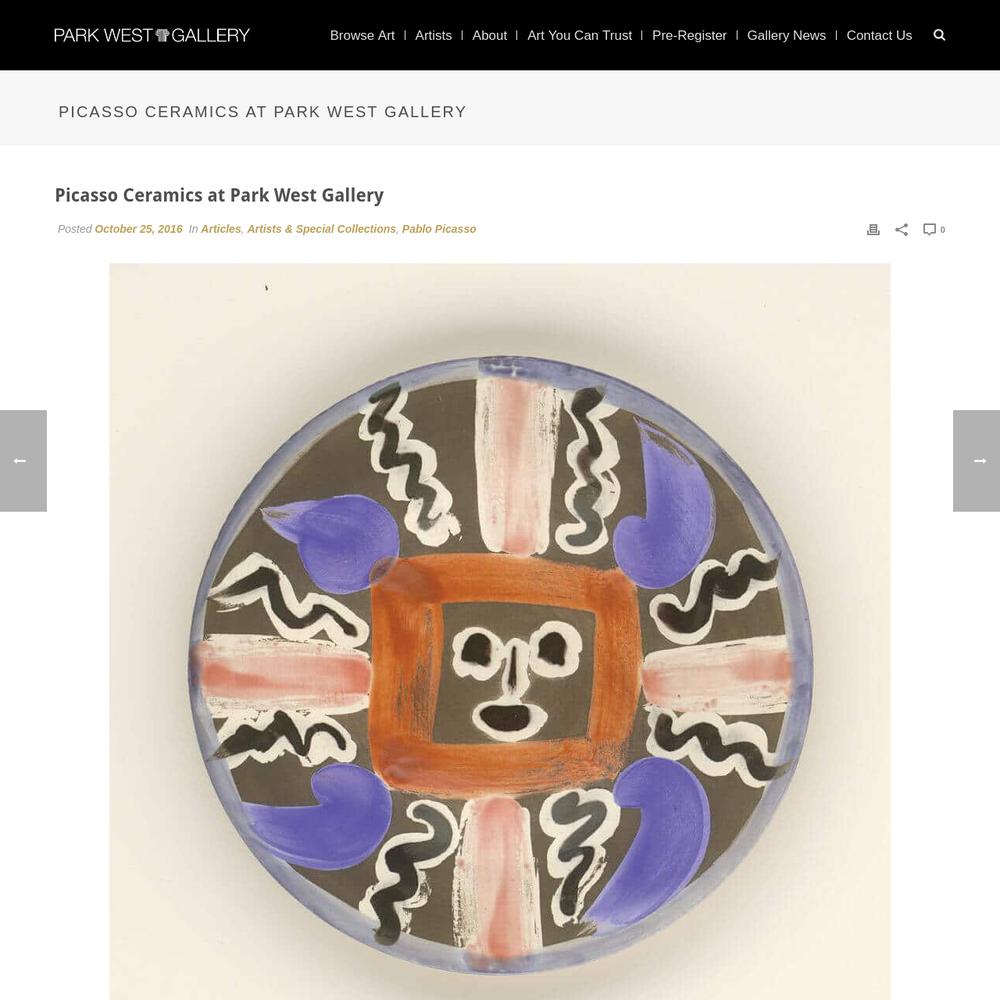The image size is (1000, 1000).
Task: Open the Pre-Register page
Action: pos(689,36)
